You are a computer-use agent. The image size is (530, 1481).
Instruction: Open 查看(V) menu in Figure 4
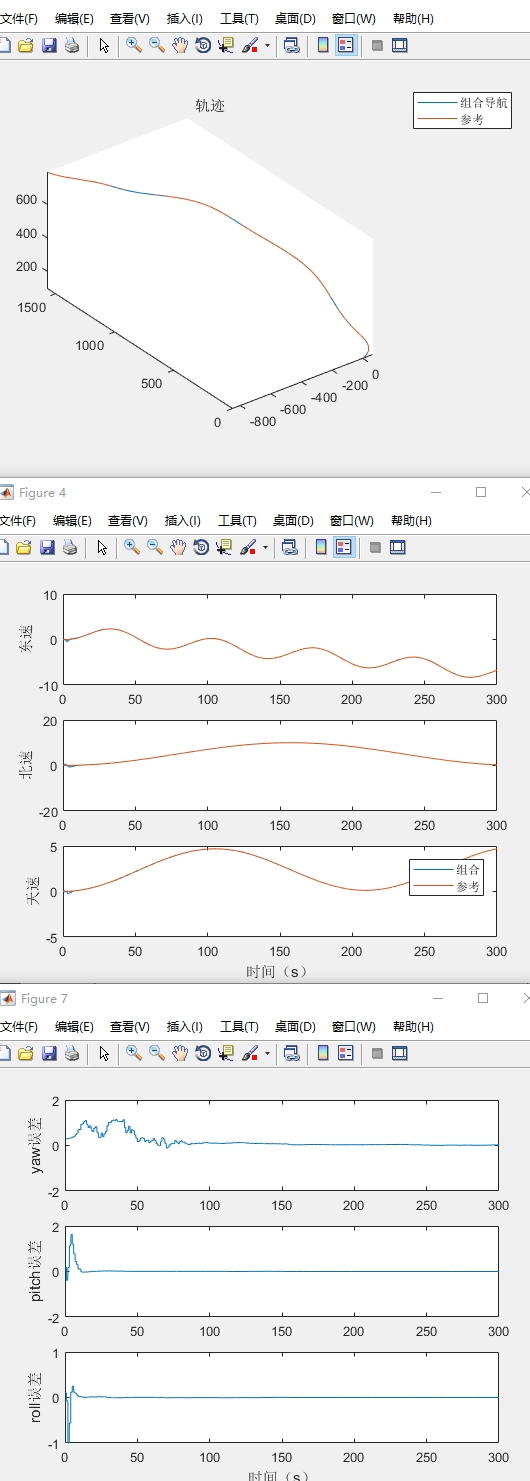click(129, 521)
